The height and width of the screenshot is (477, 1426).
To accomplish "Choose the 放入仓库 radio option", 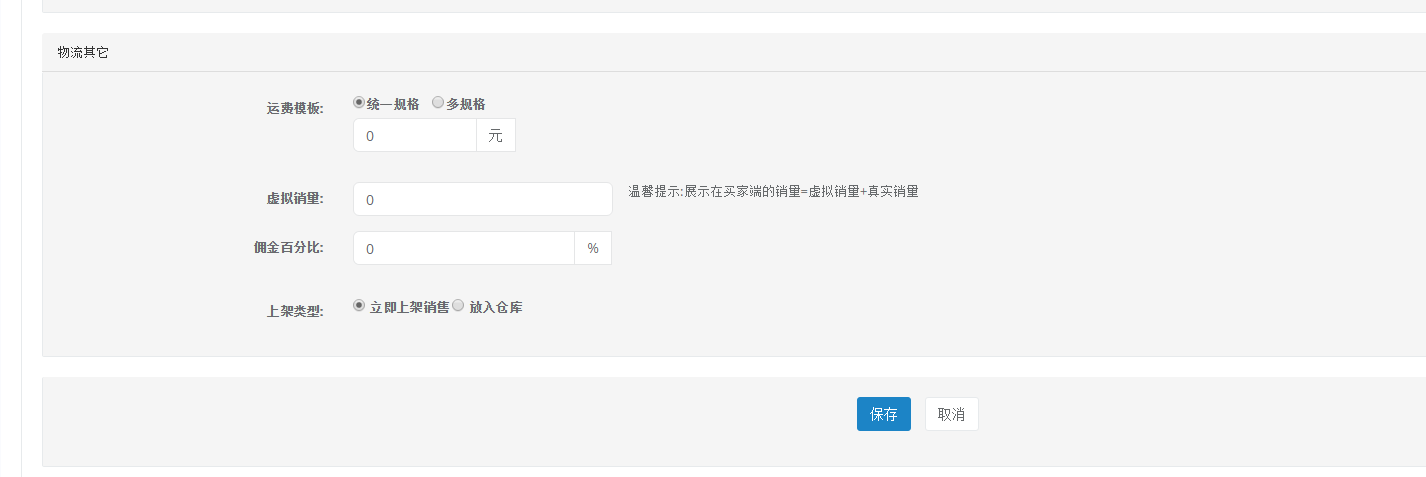I will tap(458, 306).
